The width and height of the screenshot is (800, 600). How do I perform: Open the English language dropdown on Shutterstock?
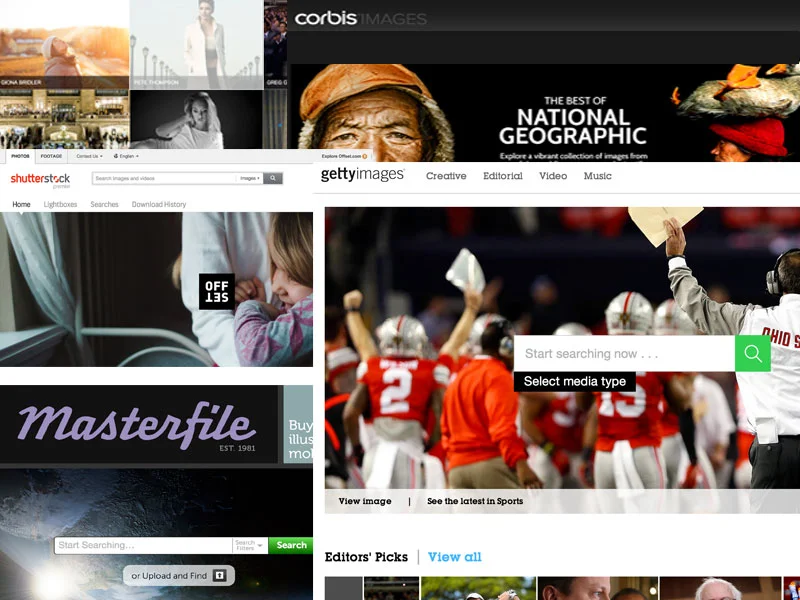tap(126, 156)
